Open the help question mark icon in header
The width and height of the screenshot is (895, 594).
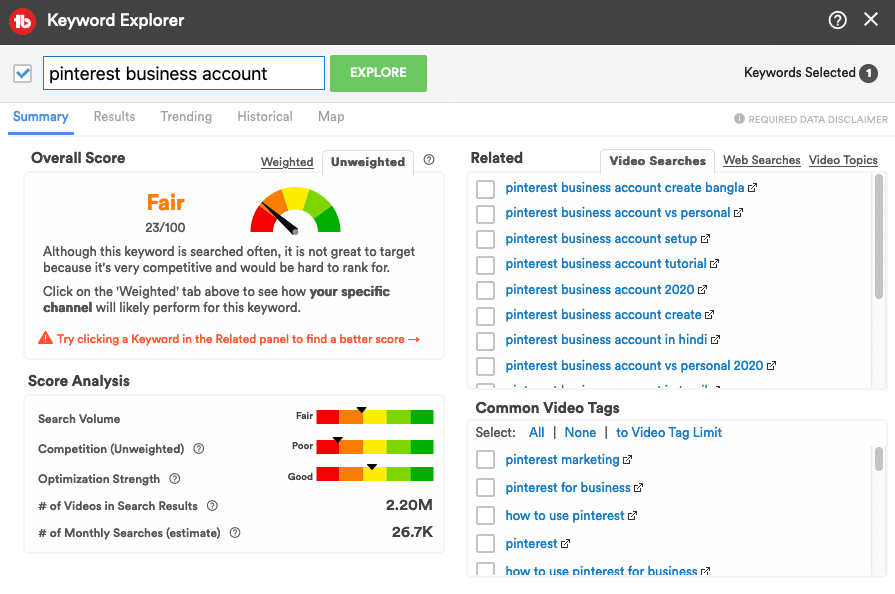click(837, 21)
